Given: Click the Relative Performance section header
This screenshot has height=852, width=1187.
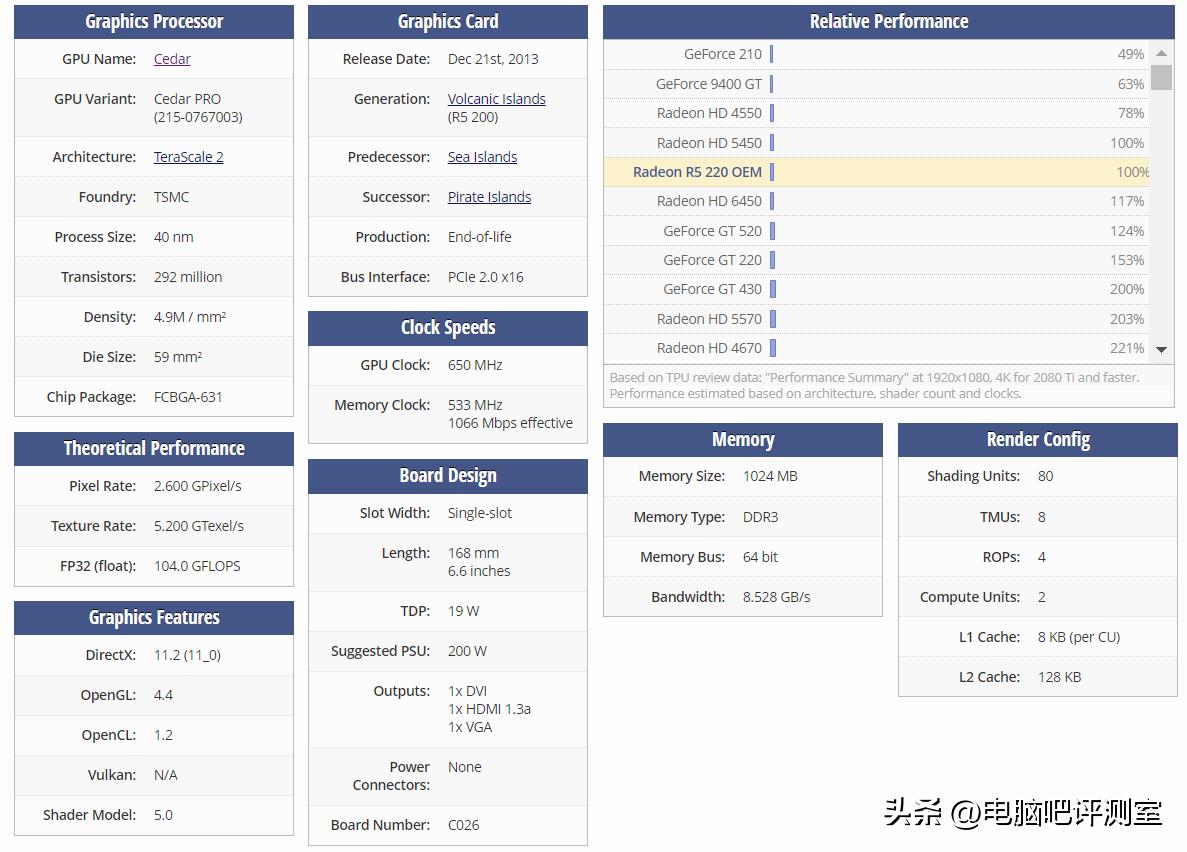Looking at the screenshot, I should pyautogui.click(x=889, y=21).
